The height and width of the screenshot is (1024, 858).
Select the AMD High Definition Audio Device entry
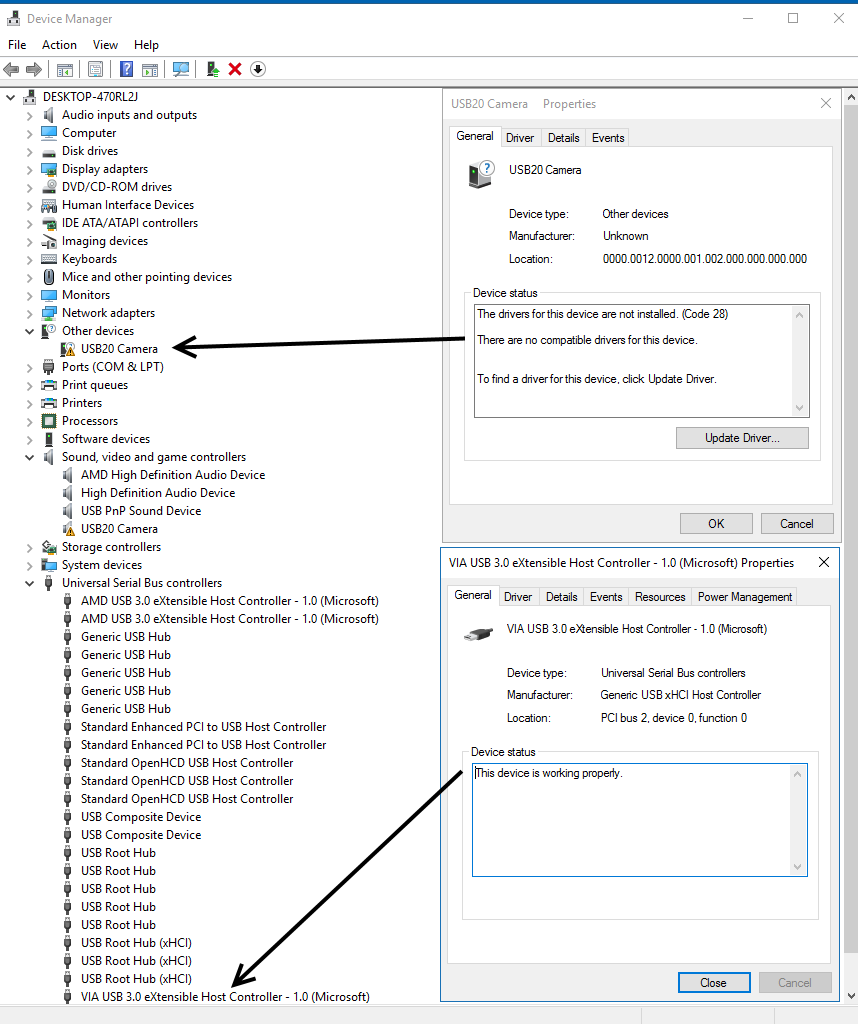172,475
